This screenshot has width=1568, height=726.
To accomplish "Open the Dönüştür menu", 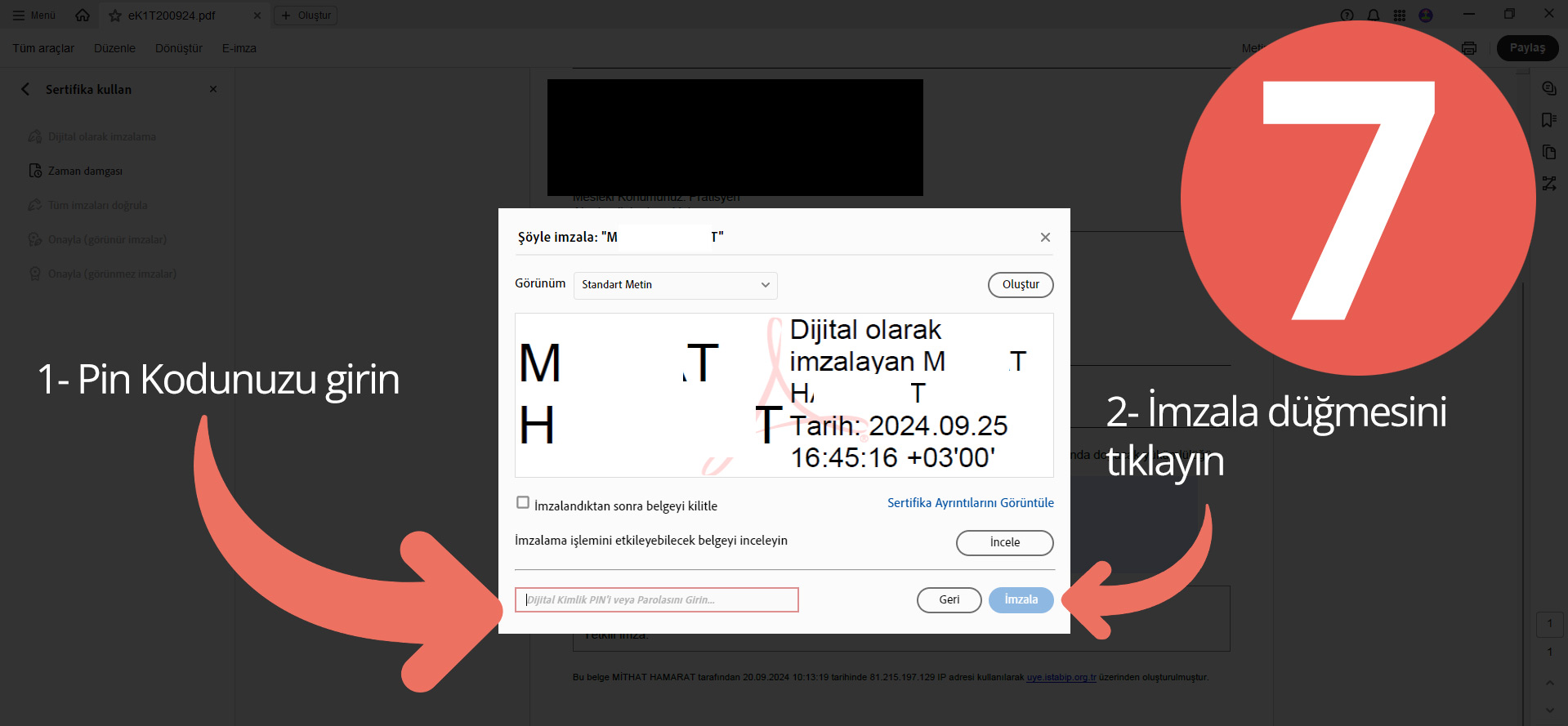I will click(x=179, y=48).
